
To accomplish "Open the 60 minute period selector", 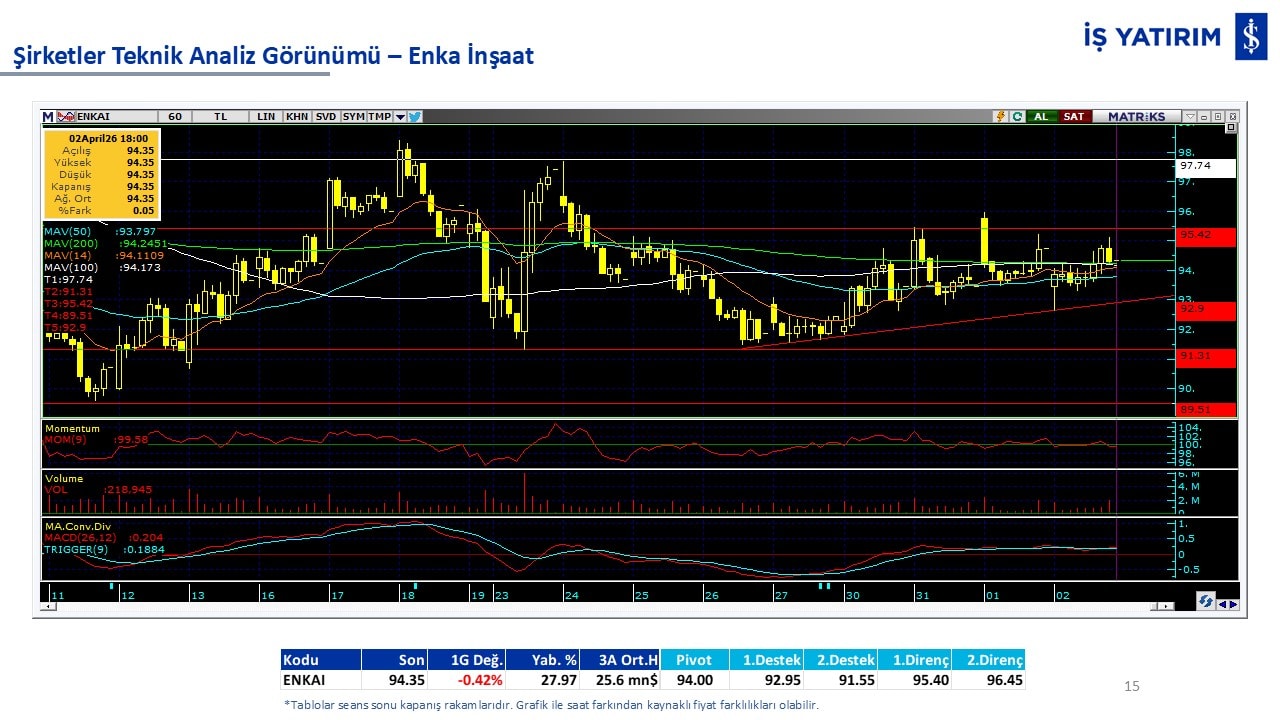I will tap(174, 116).
